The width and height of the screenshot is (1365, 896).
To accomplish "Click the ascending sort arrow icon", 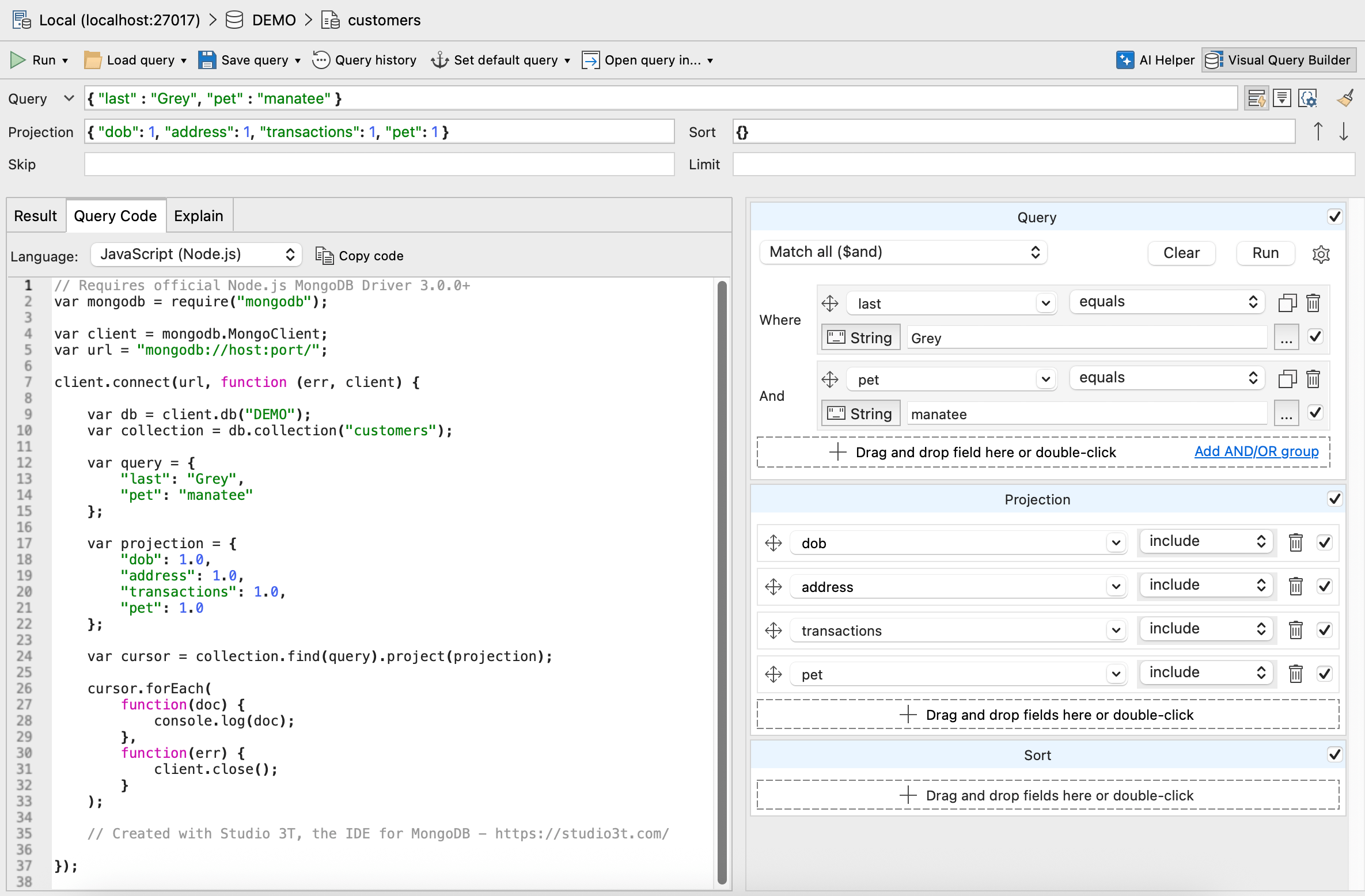I will click(1318, 132).
